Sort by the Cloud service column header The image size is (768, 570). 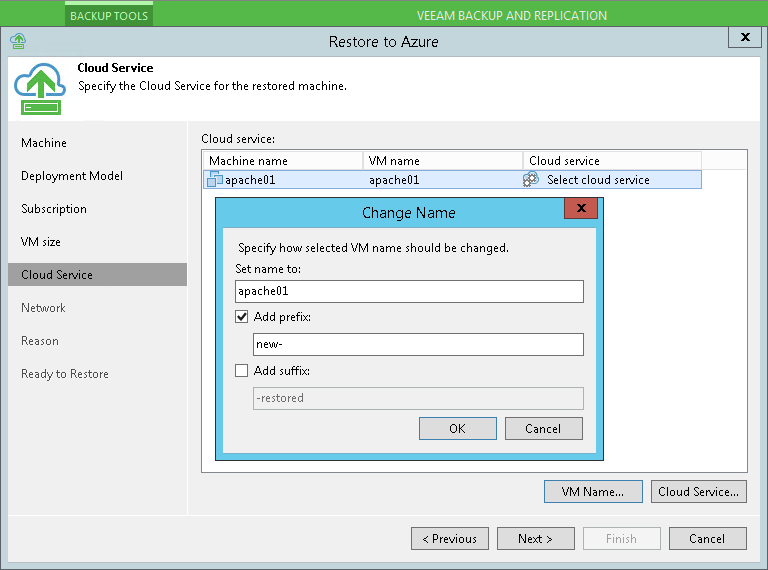pyautogui.click(x=612, y=161)
